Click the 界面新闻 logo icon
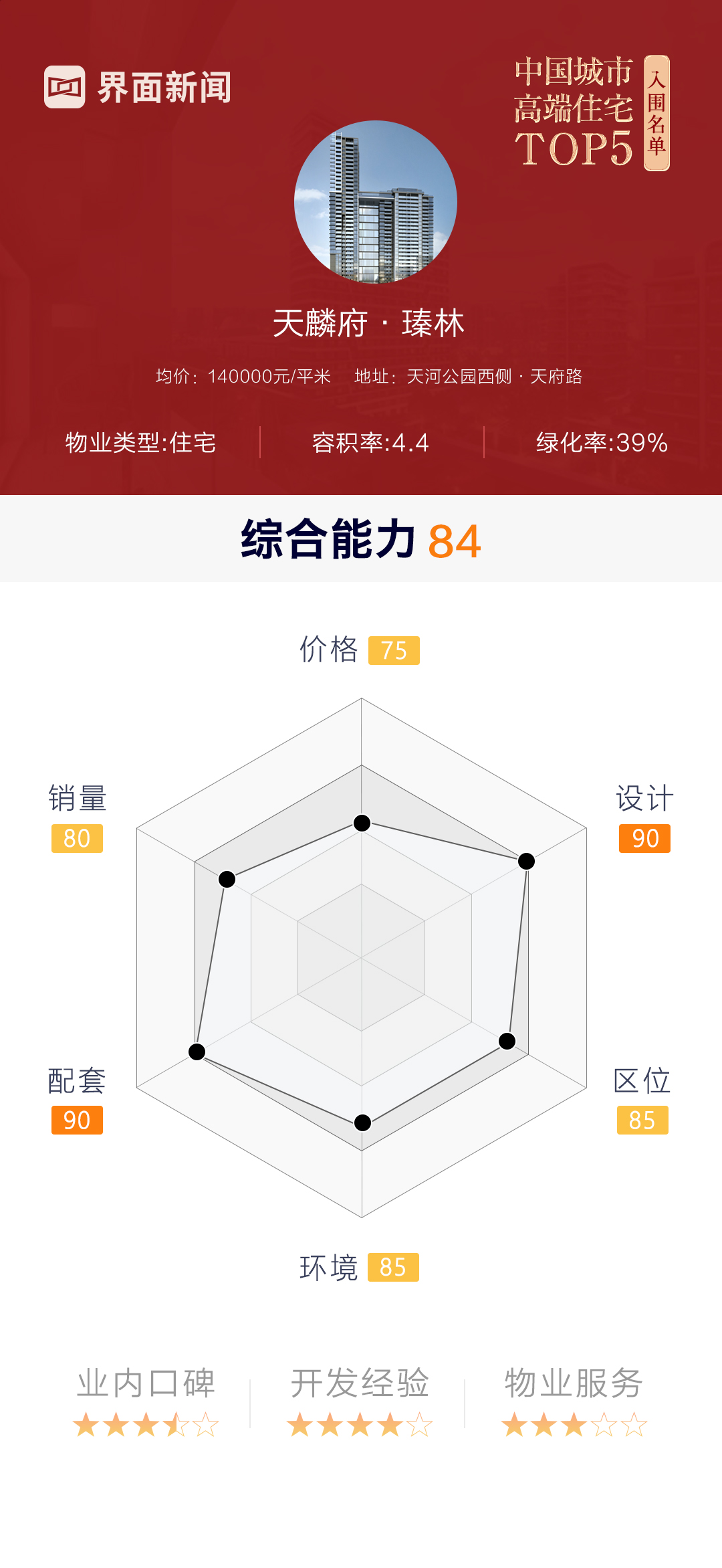 click(65, 87)
